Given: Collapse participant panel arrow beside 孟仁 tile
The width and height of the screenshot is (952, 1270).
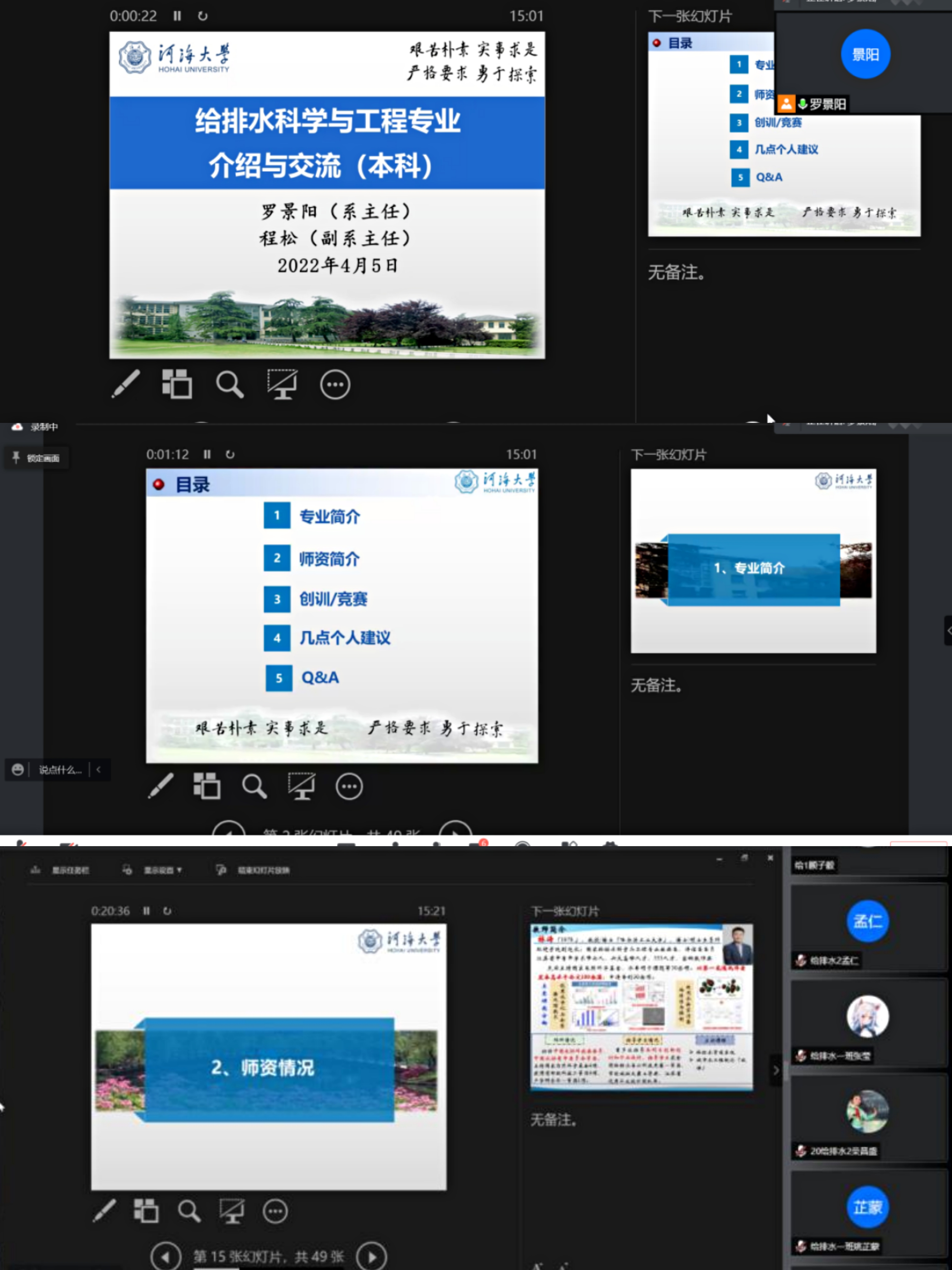Looking at the screenshot, I should click(776, 1070).
